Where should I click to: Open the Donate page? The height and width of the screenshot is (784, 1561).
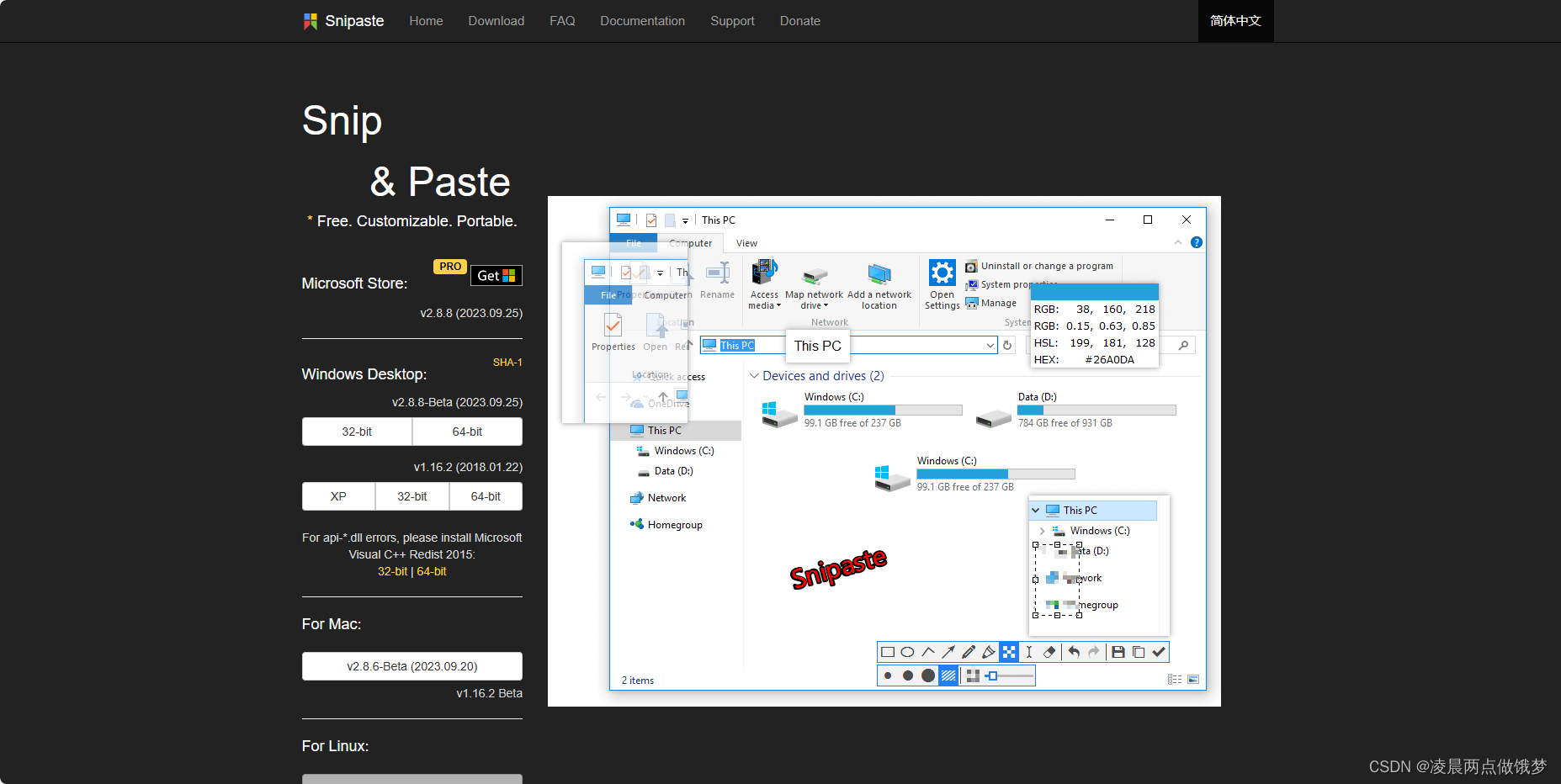coord(800,21)
